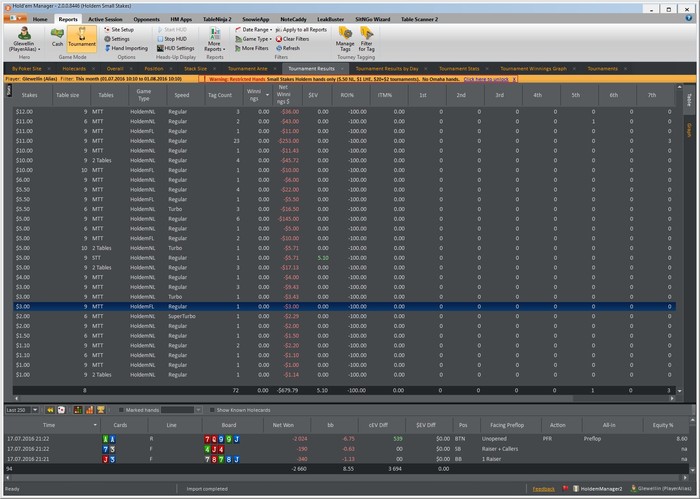Expand the Last 250 hands dropdown

click(x=35, y=410)
